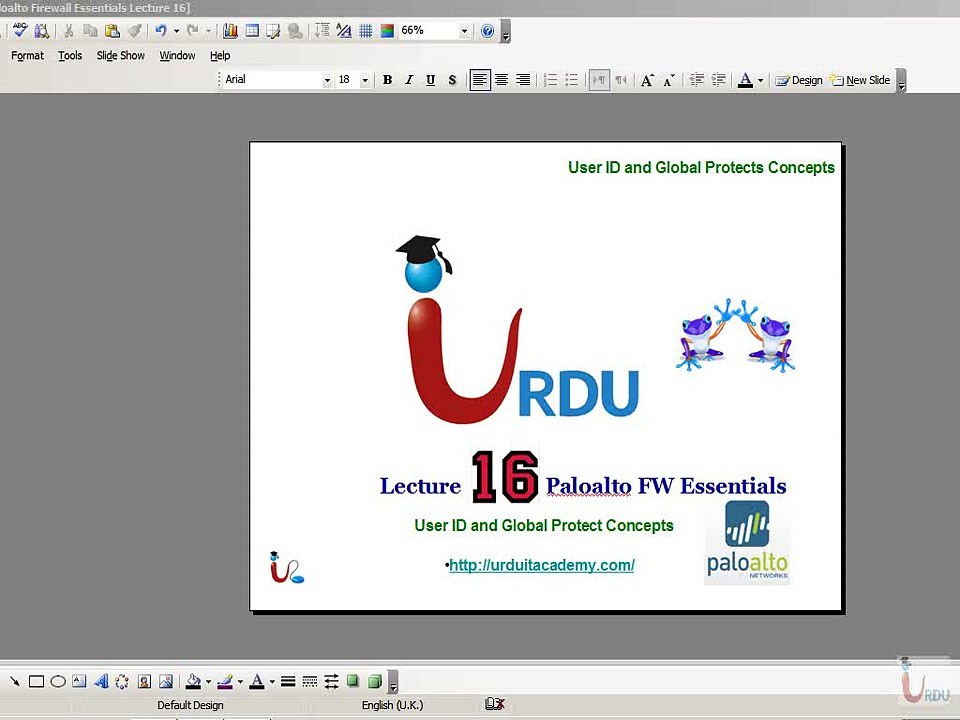Open PowerPoint Help question mark icon
The image size is (960, 720).
click(487, 31)
